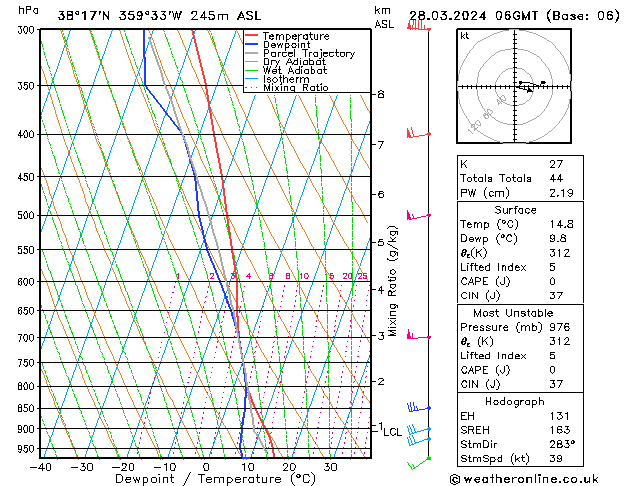Click the 300 hPa pressure label
Viewport: 629px width, 486px height.
pos(28,30)
